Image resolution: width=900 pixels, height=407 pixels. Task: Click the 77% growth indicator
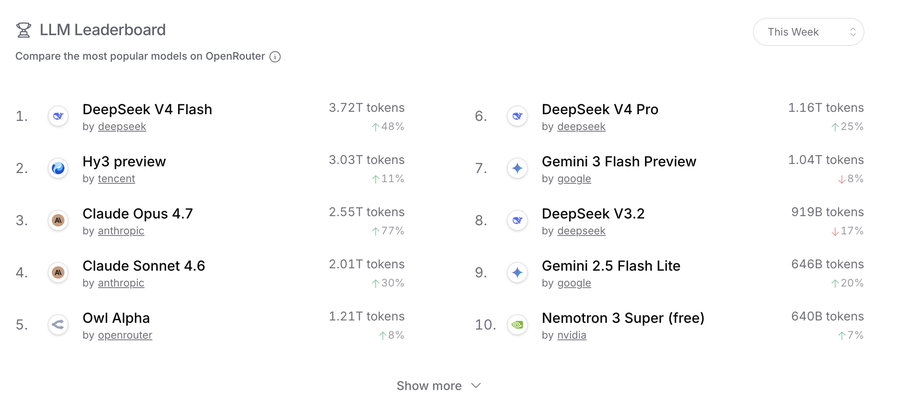pyautogui.click(x=387, y=231)
